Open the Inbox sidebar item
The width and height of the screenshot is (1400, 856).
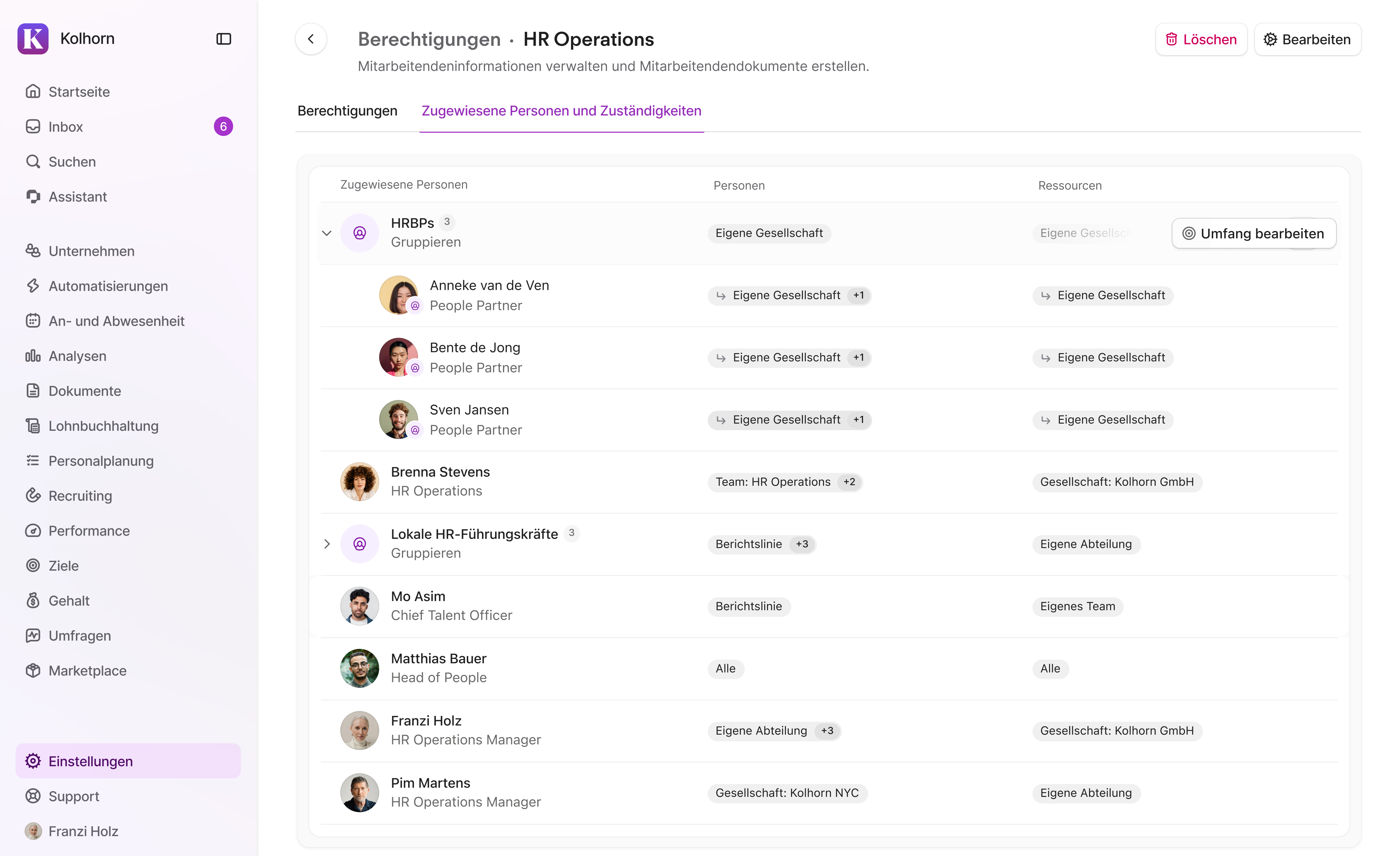click(x=65, y=127)
